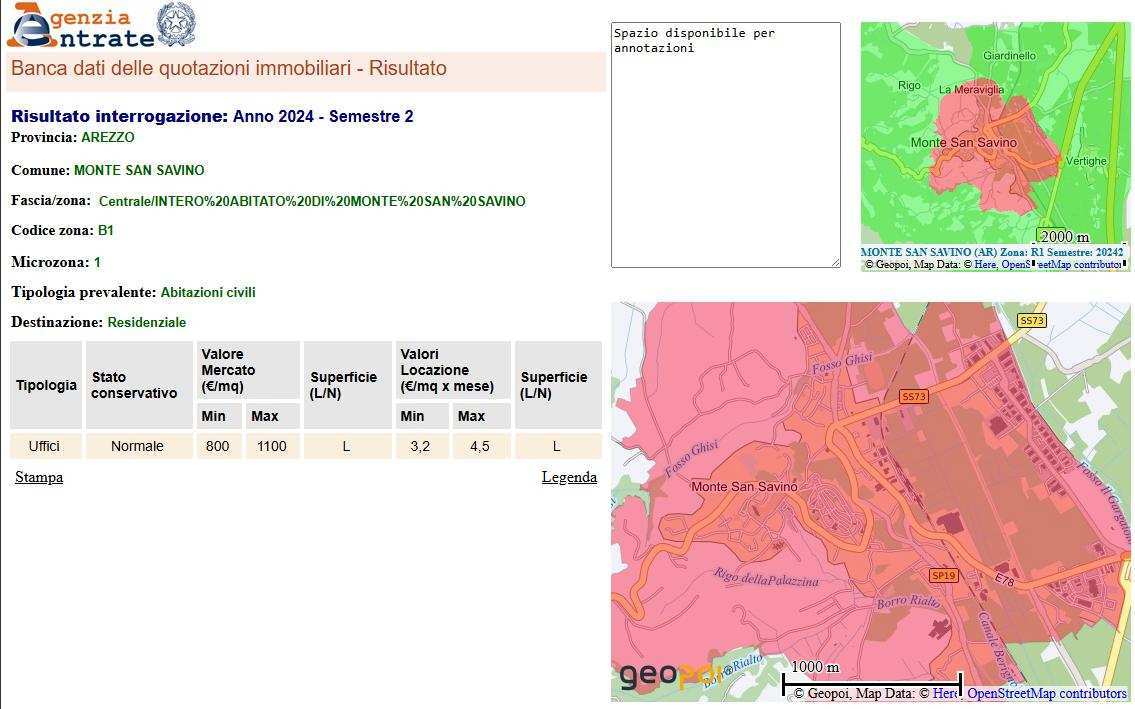Click the Agenzia Entrate logo

(x=80, y=27)
